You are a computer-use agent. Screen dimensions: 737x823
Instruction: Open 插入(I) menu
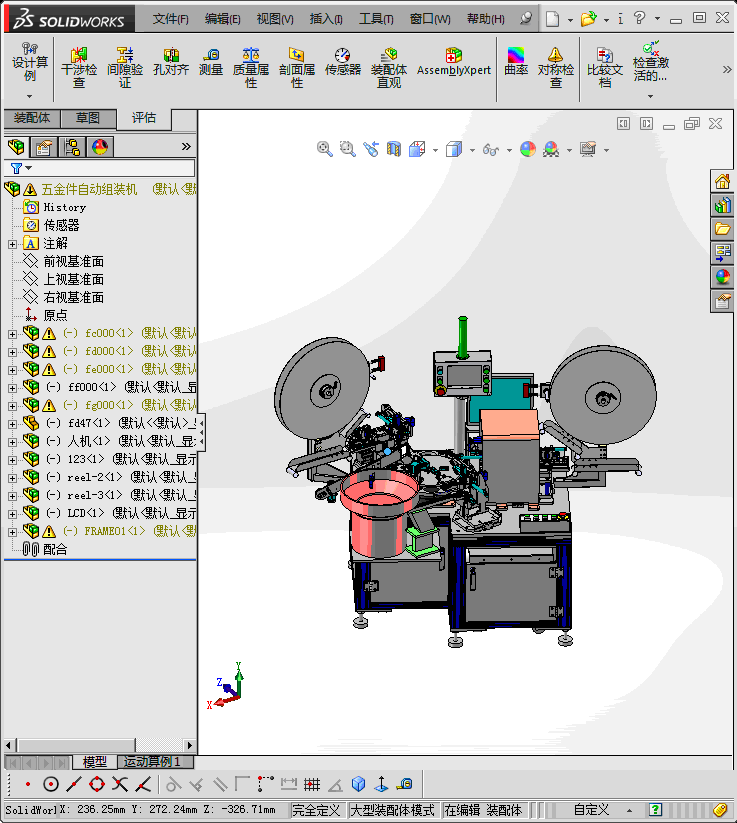[326, 19]
